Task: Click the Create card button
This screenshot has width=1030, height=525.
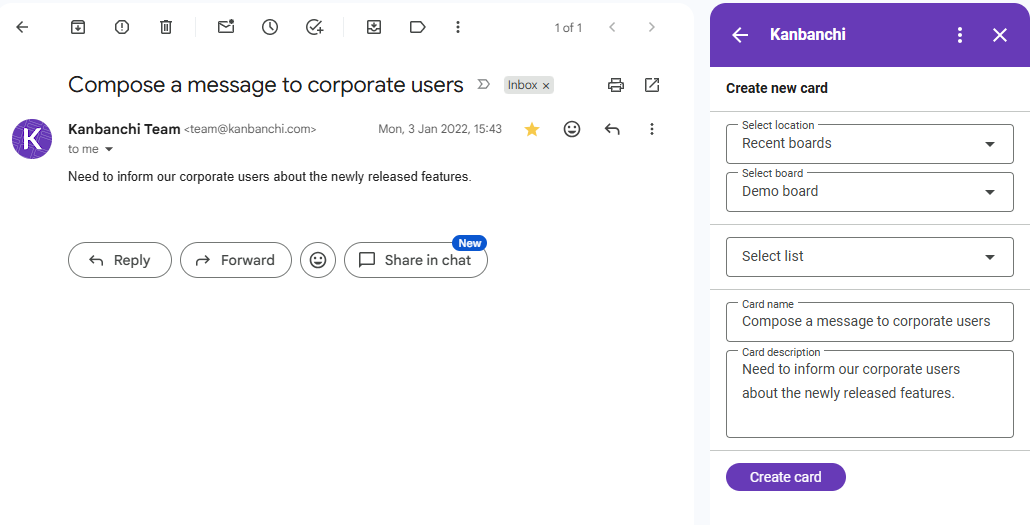Action: tap(786, 477)
